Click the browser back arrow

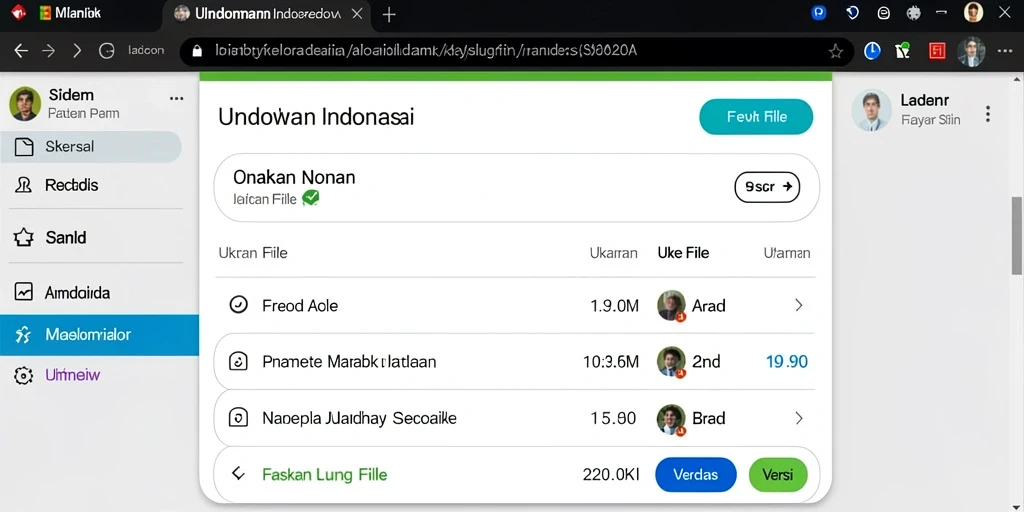click(x=21, y=51)
